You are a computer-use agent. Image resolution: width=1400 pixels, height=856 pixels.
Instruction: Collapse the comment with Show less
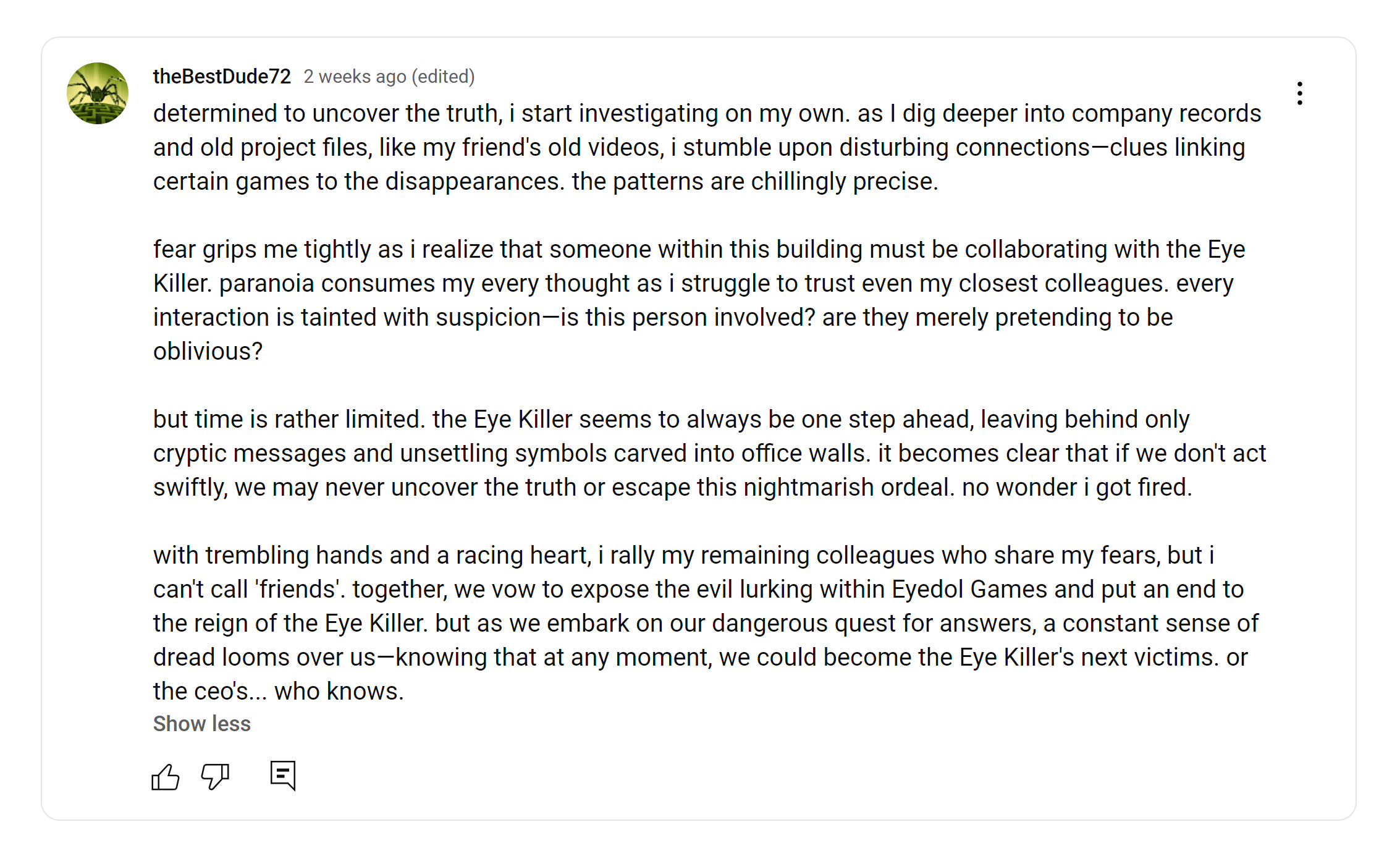tap(201, 724)
